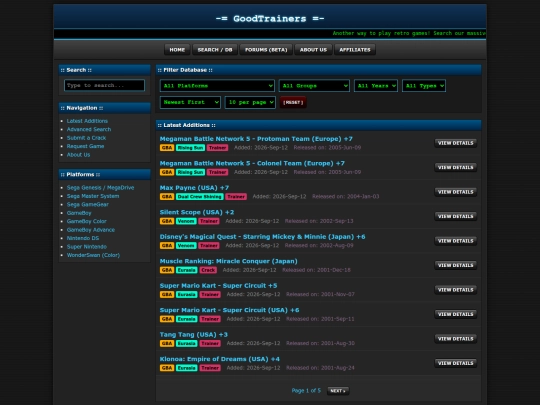Open the 10 per page dropdown
The height and width of the screenshot is (405, 540).
tap(250, 102)
